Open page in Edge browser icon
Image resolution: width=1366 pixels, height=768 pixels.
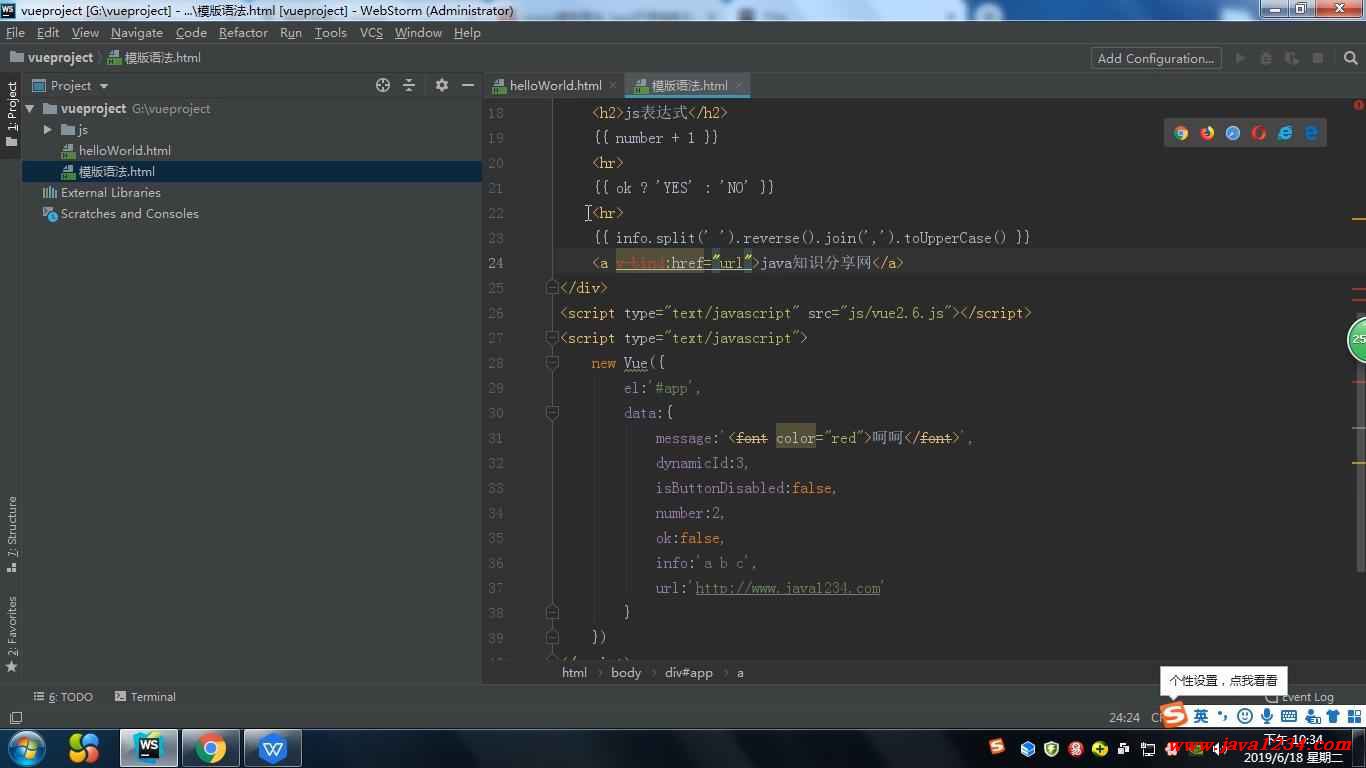(1311, 133)
